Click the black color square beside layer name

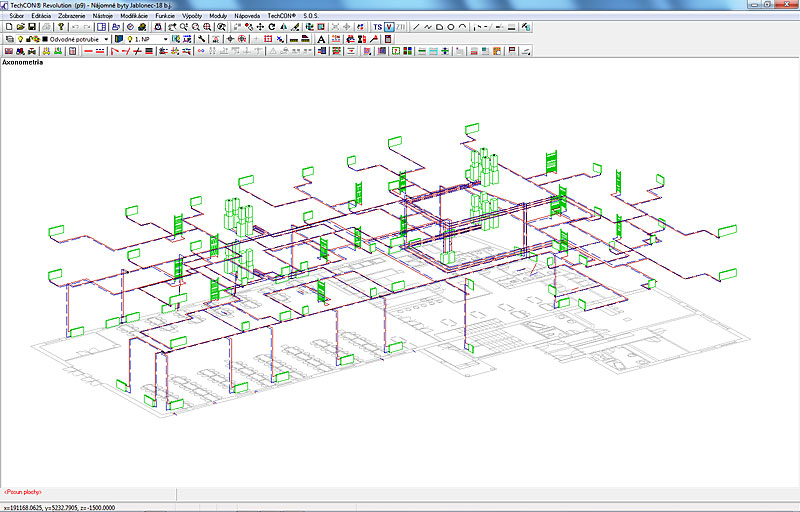43,39
